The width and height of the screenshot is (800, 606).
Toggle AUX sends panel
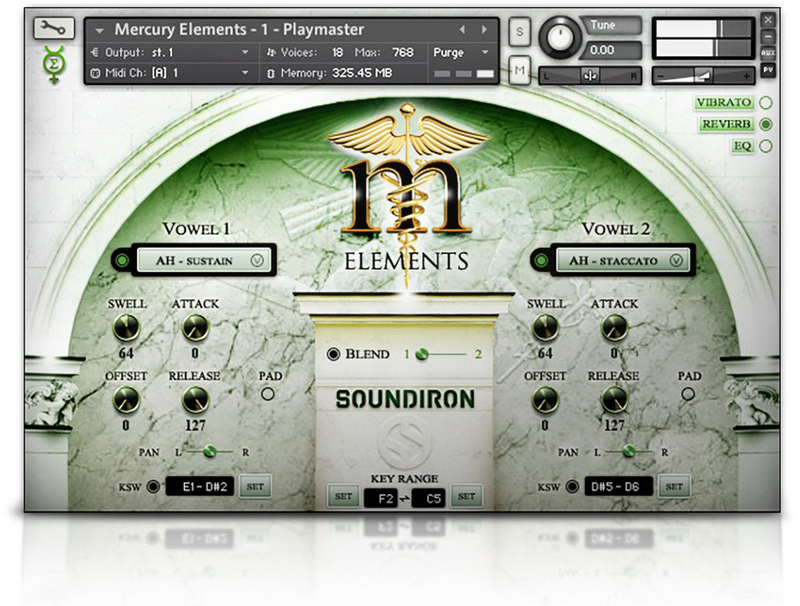(768, 53)
